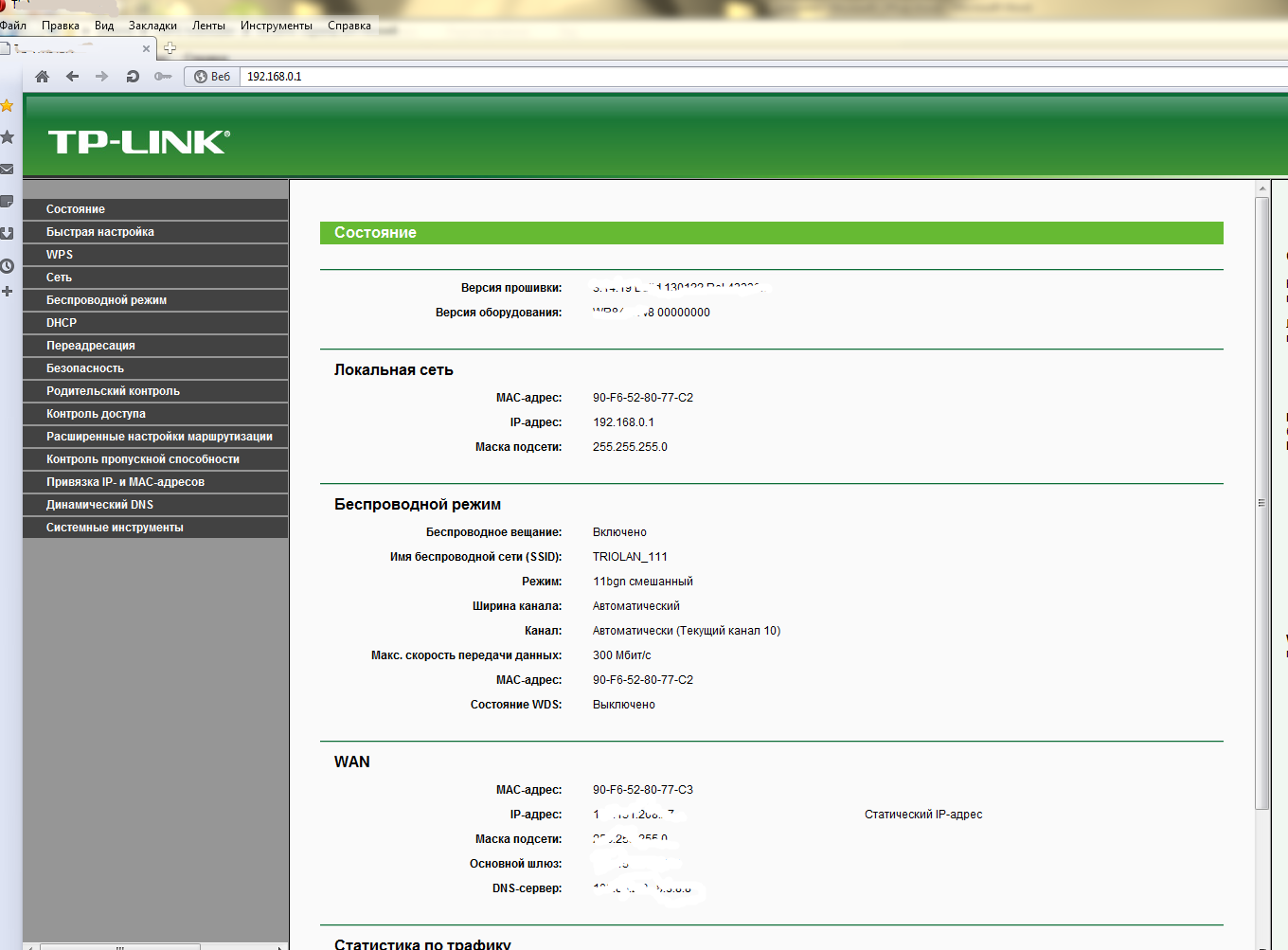Open the Downloads panel in the sidebar

point(8,232)
